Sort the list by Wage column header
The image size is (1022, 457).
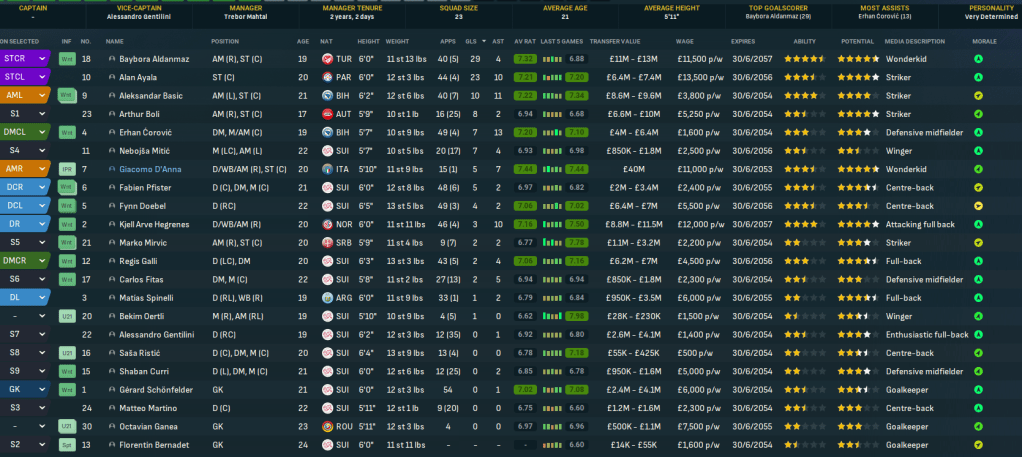(685, 42)
